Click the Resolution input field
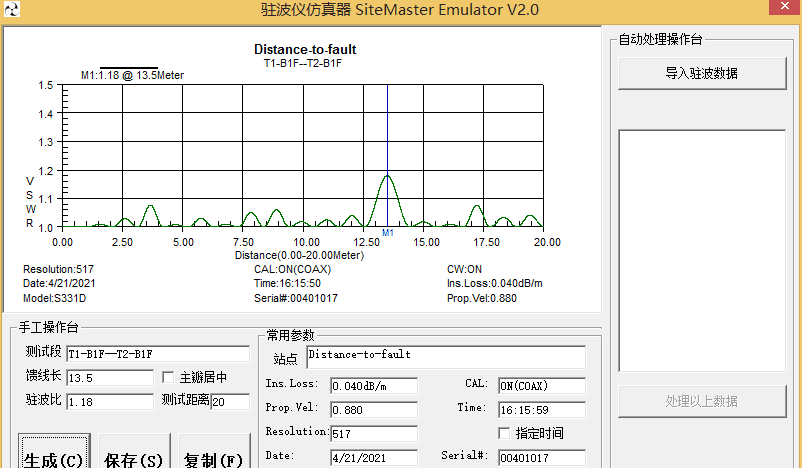This screenshot has width=803, height=468. coord(372,433)
